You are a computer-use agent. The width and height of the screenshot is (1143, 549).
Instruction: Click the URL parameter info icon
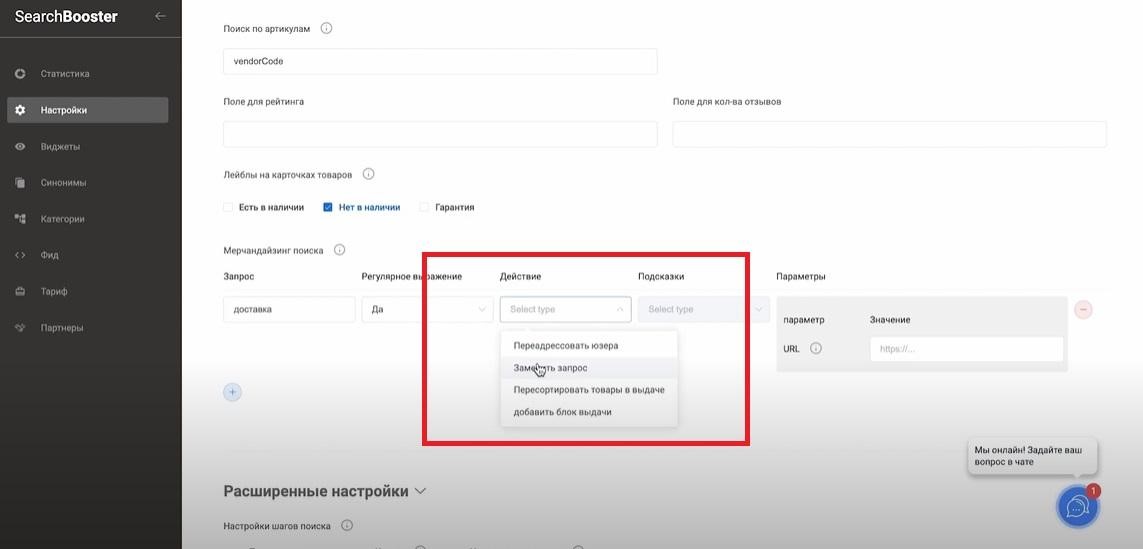pyautogui.click(x=816, y=349)
